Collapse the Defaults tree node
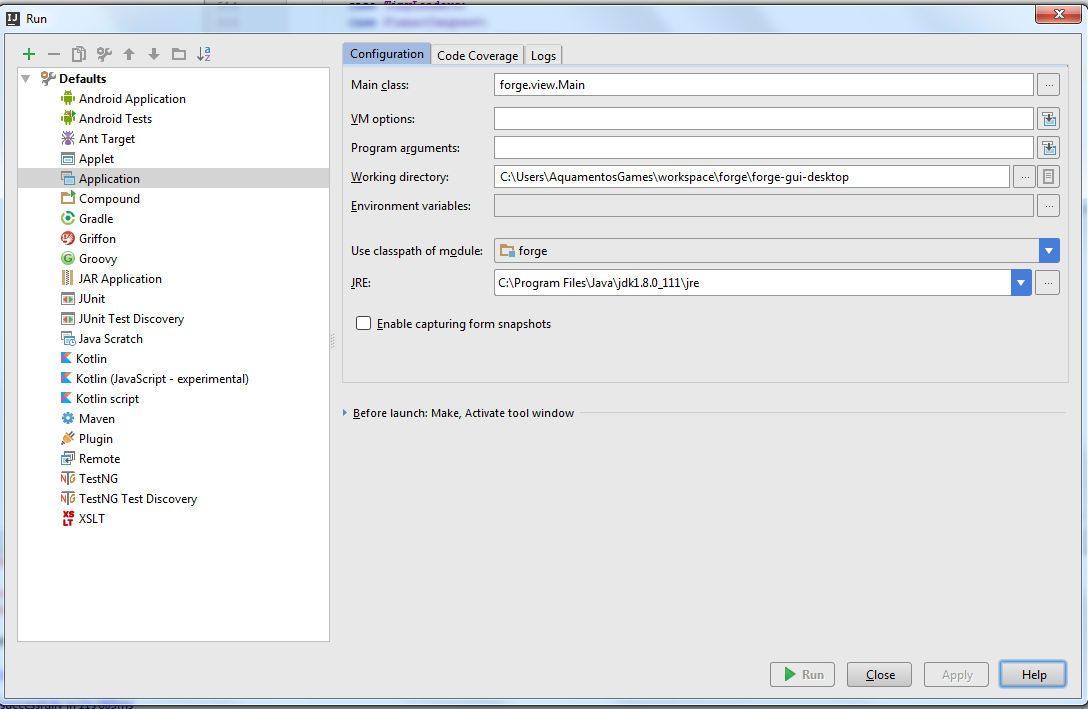Screen dimensions: 1088x709 click(26, 79)
